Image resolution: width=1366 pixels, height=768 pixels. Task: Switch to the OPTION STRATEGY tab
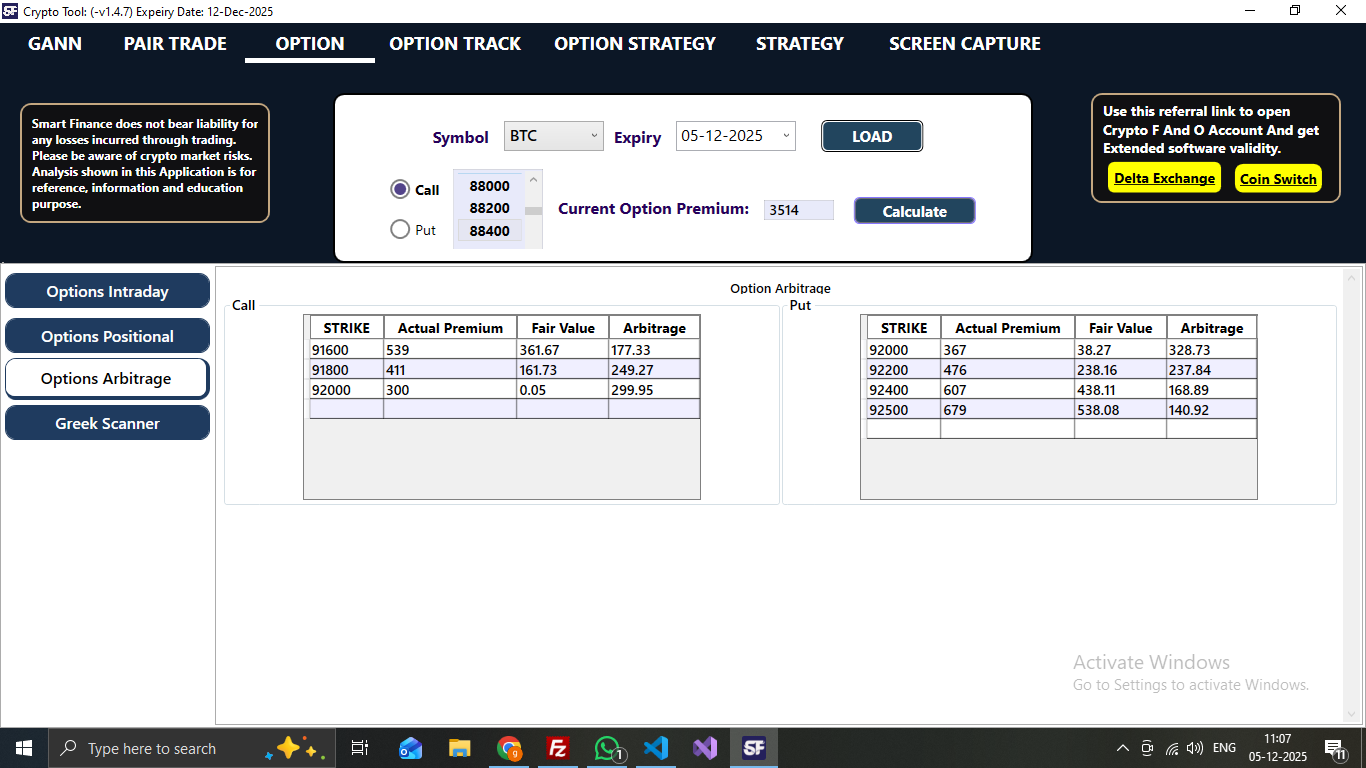634,43
